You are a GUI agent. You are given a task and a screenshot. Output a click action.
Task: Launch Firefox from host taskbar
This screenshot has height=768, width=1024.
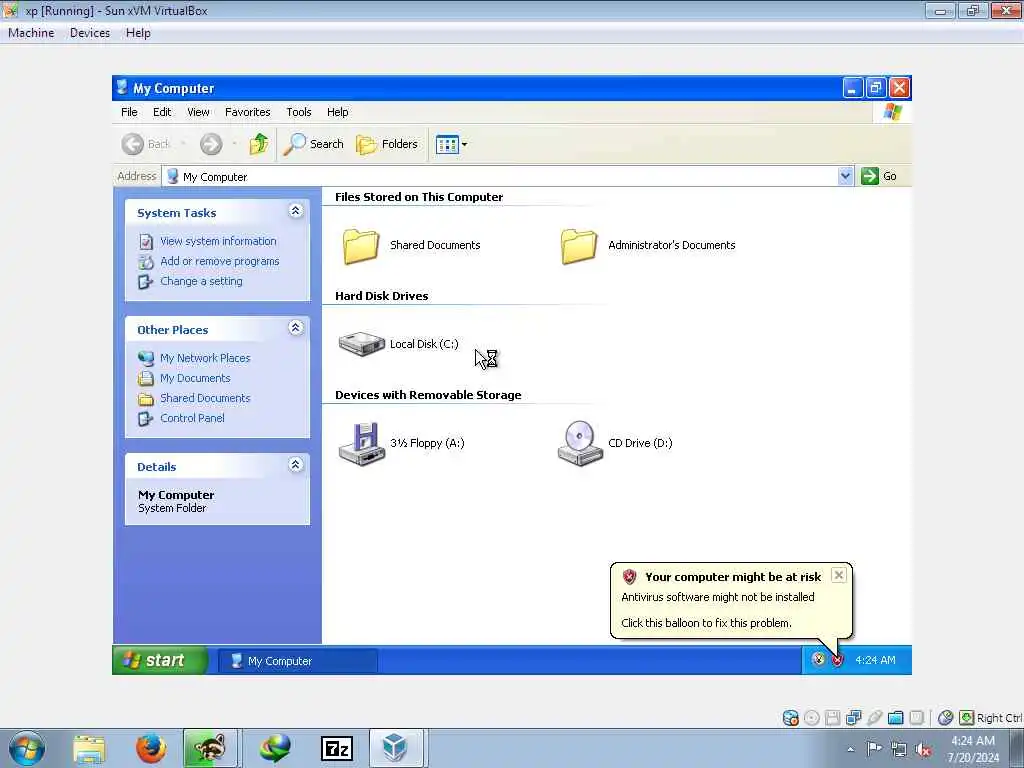(x=151, y=748)
